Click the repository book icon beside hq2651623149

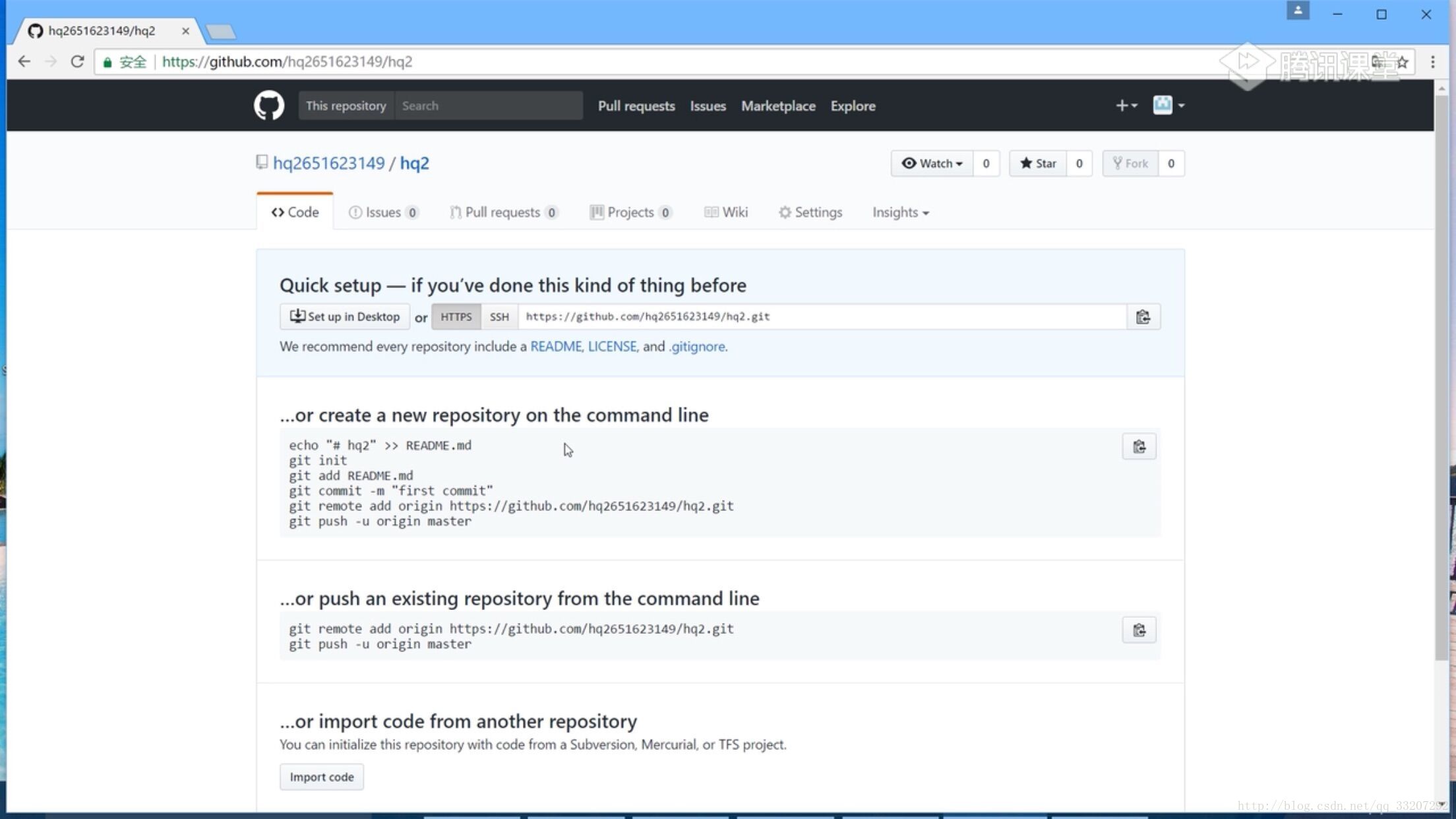pos(262,162)
